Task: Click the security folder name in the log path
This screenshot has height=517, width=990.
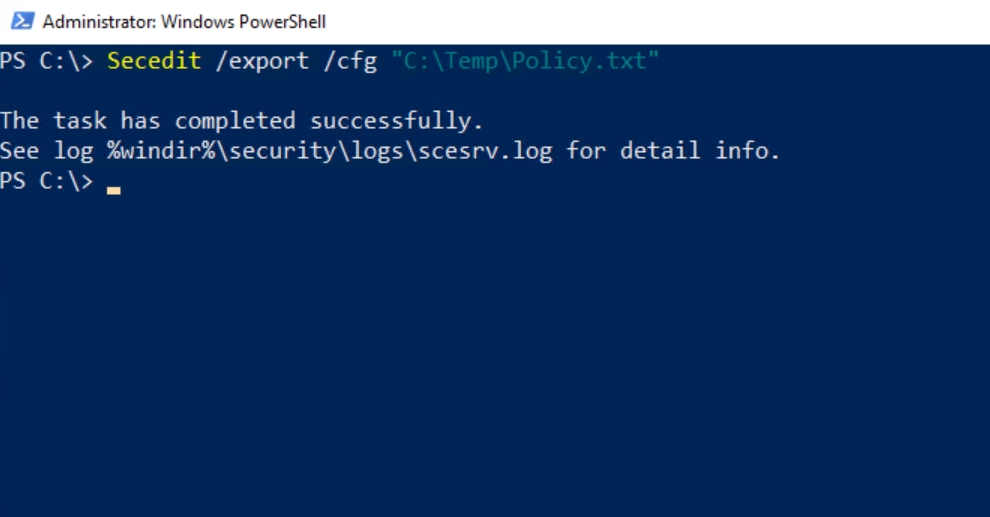Action: [x=275, y=151]
